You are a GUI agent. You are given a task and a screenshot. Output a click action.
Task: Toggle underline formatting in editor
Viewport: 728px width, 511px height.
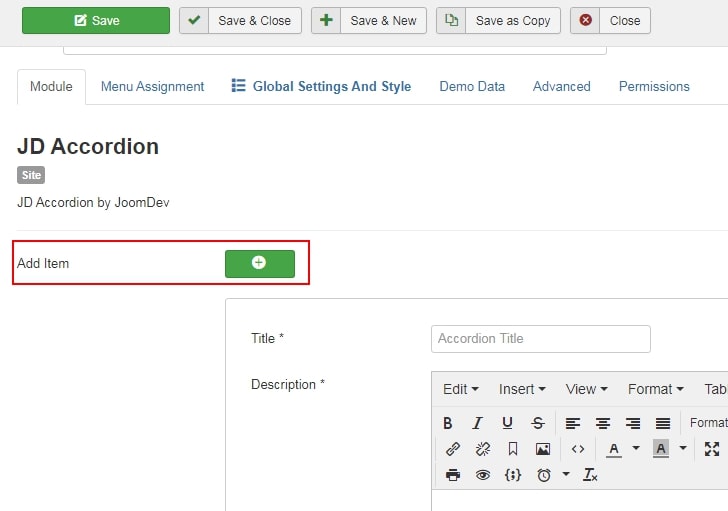pyautogui.click(x=507, y=423)
